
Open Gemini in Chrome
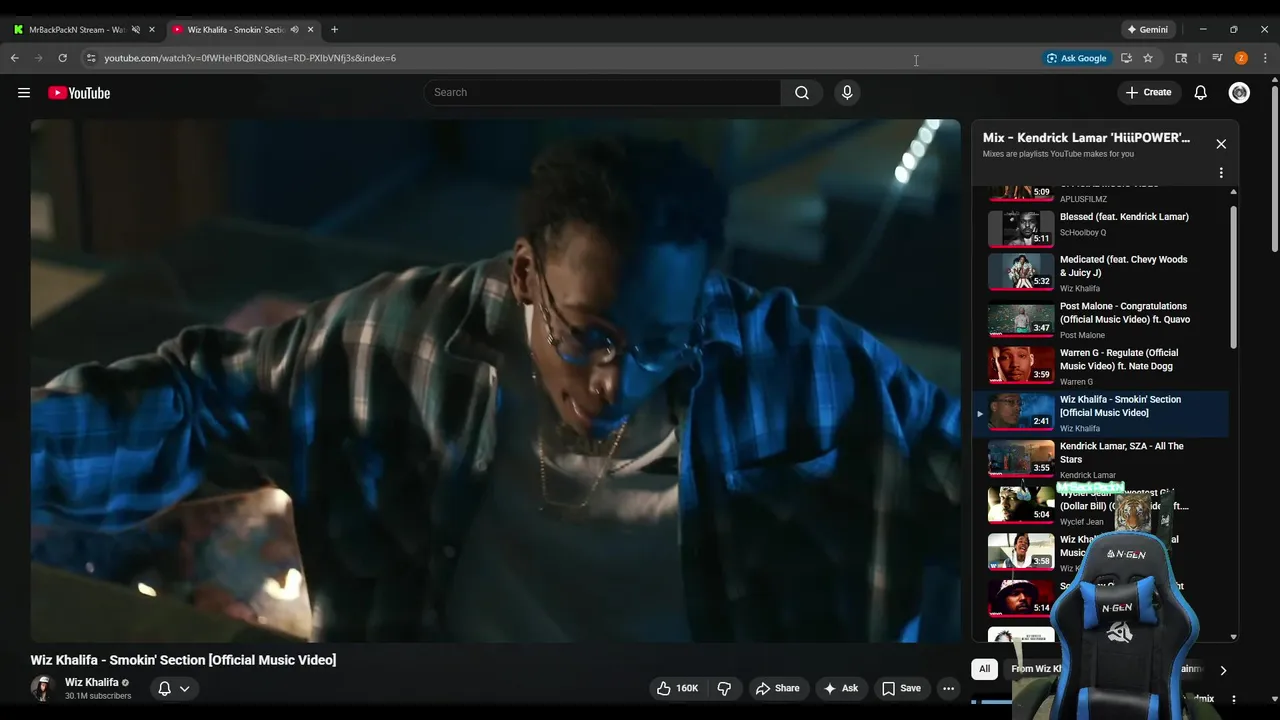tap(1148, 30)
